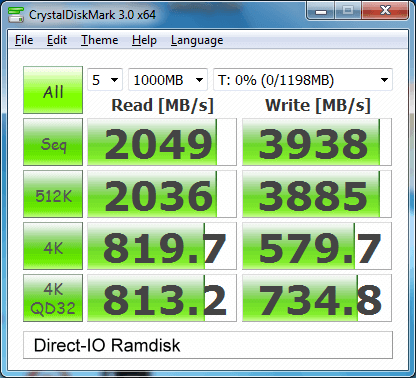Viewport: 416px width, 378px height.
Task: Open the Language menu
Action: pyautogui.click(x=197, y=40)
